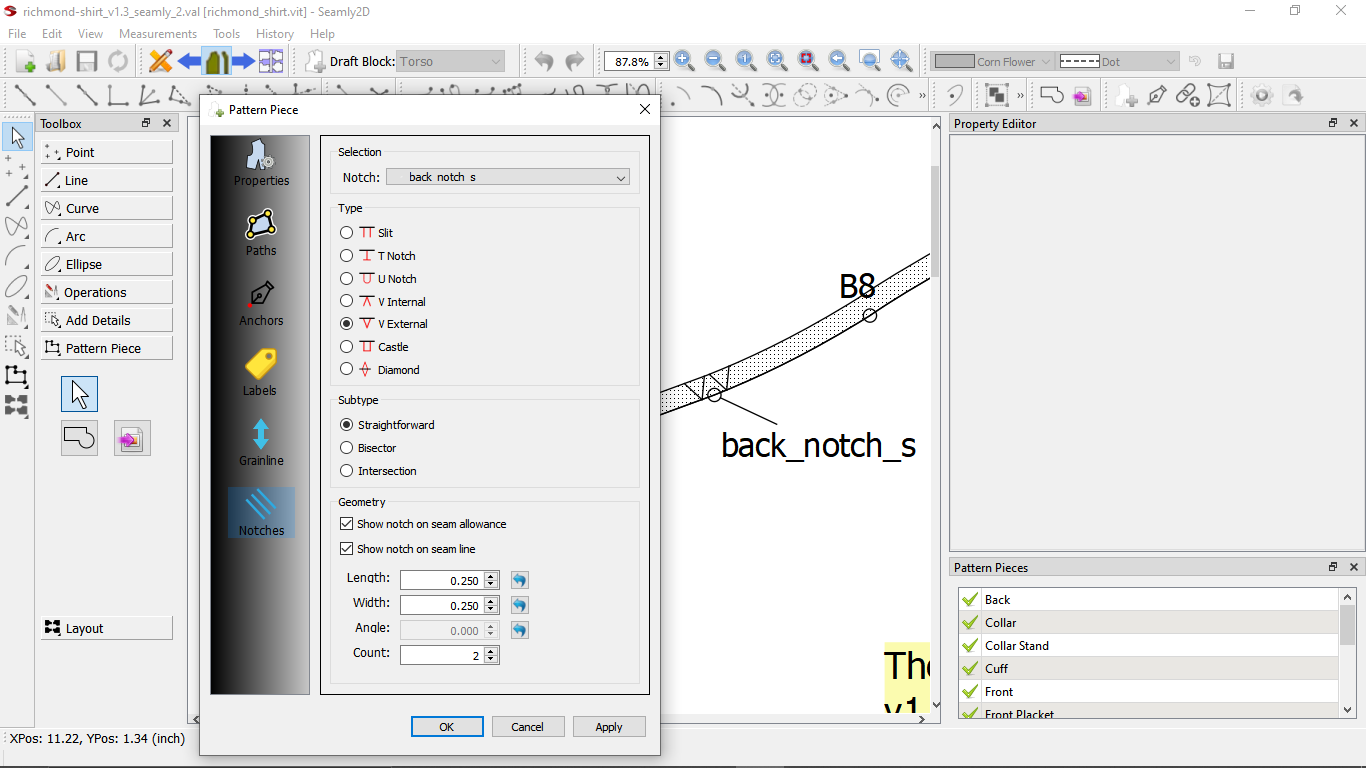Select Collar Stand in Pattern Pieces list
The height and width of the screenshot is (768, 1366).
(x=1016, y=646)
